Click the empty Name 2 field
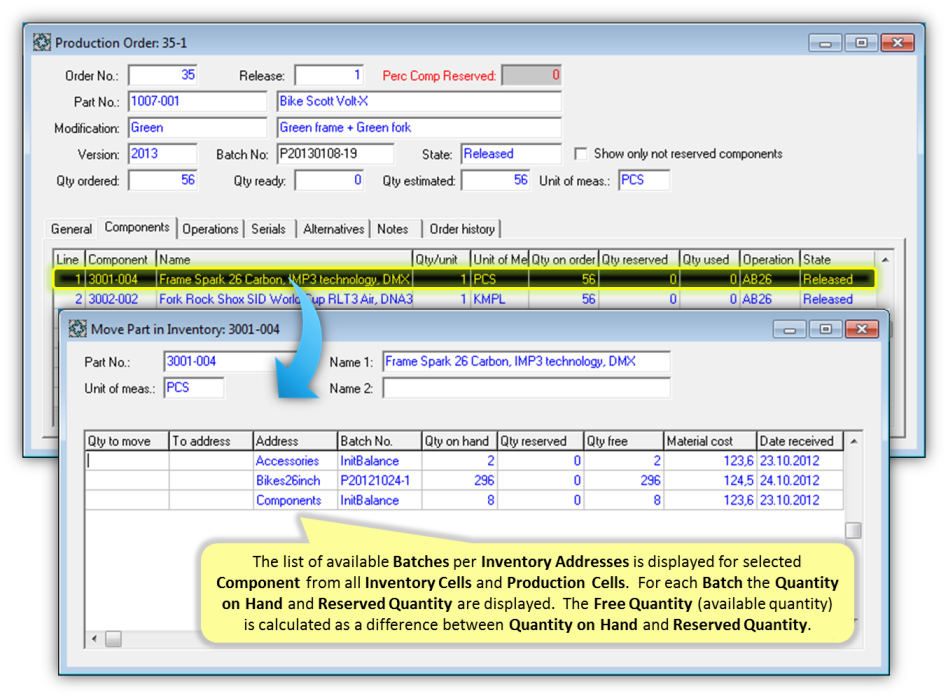This screenshot has height=698, width=948. (526, 388)
